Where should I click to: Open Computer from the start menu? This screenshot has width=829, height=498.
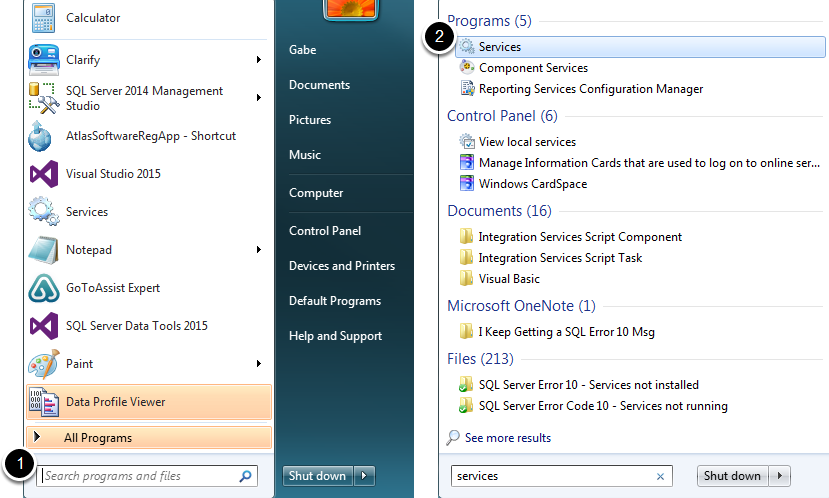tap(316, 193)
